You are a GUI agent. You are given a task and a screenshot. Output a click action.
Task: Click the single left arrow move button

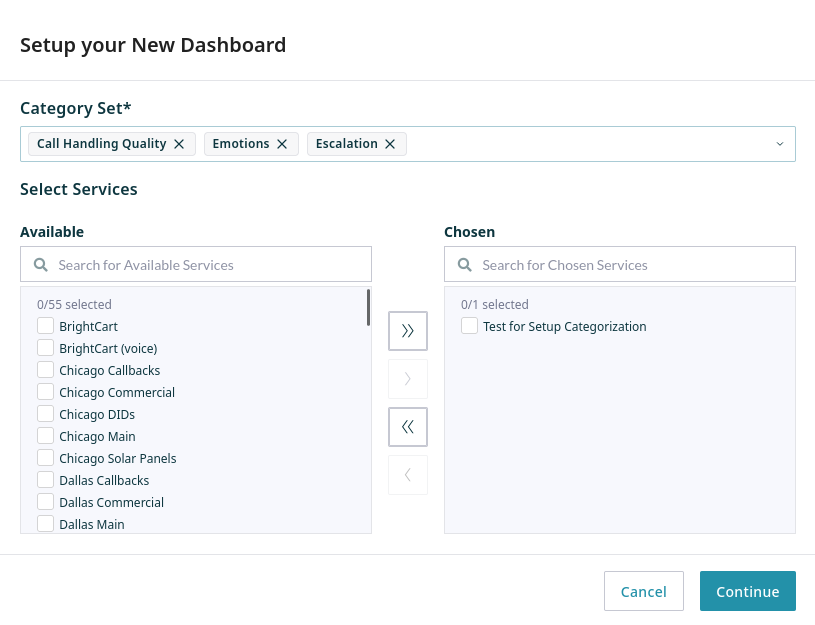407,475
